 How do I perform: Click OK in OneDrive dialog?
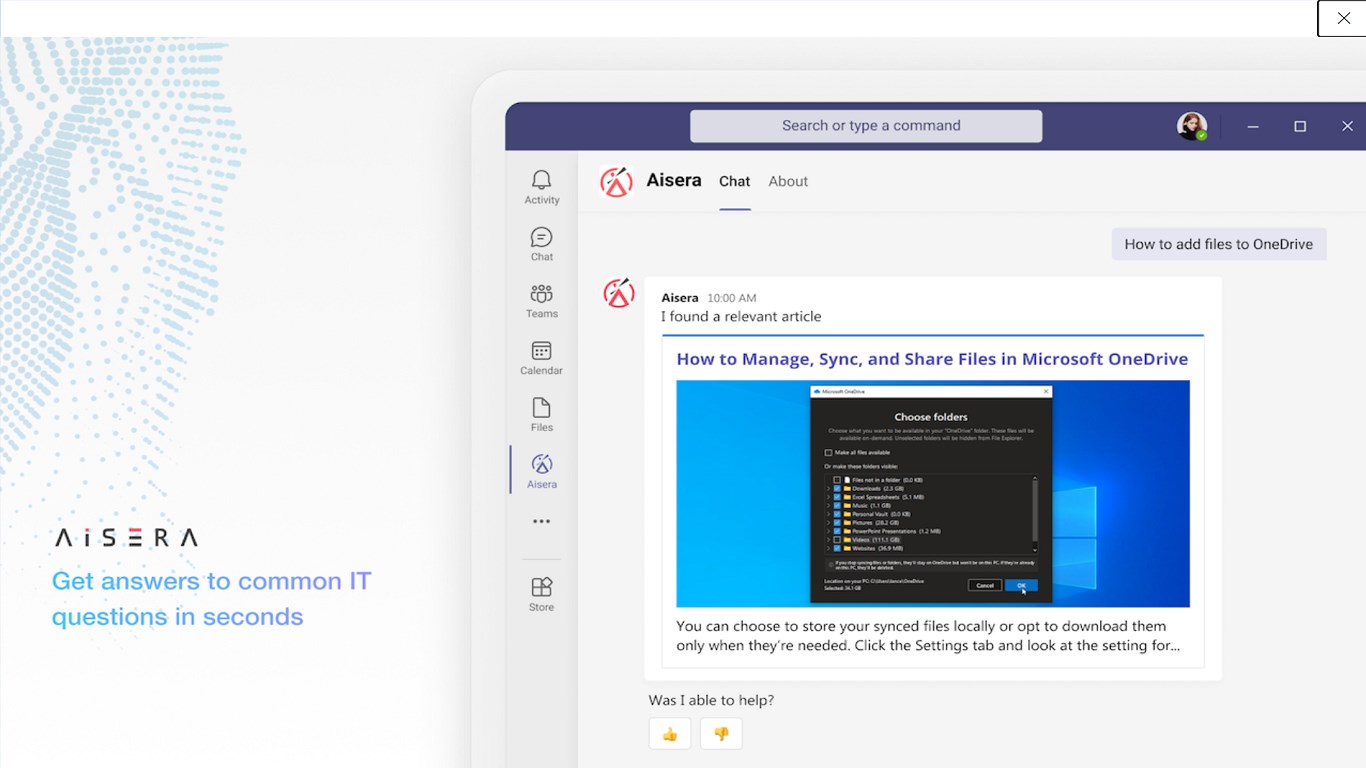pyautogui.click(x=1022, y=585)
